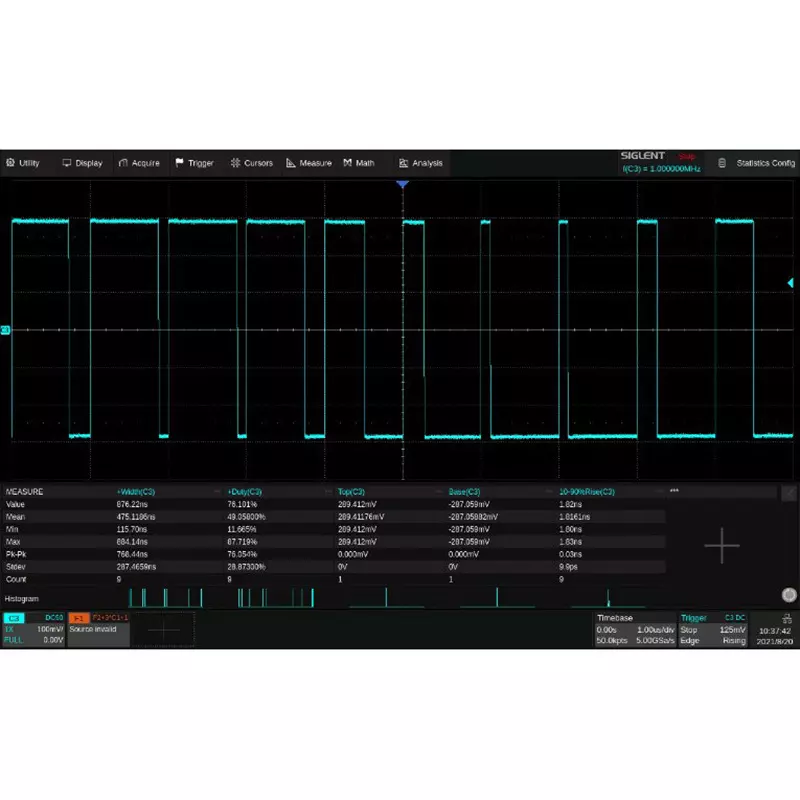Select the +Duty(C3) measurement header
Image resolution: width=800 pixels, height=800 pixels.
(x=244, y=492)
